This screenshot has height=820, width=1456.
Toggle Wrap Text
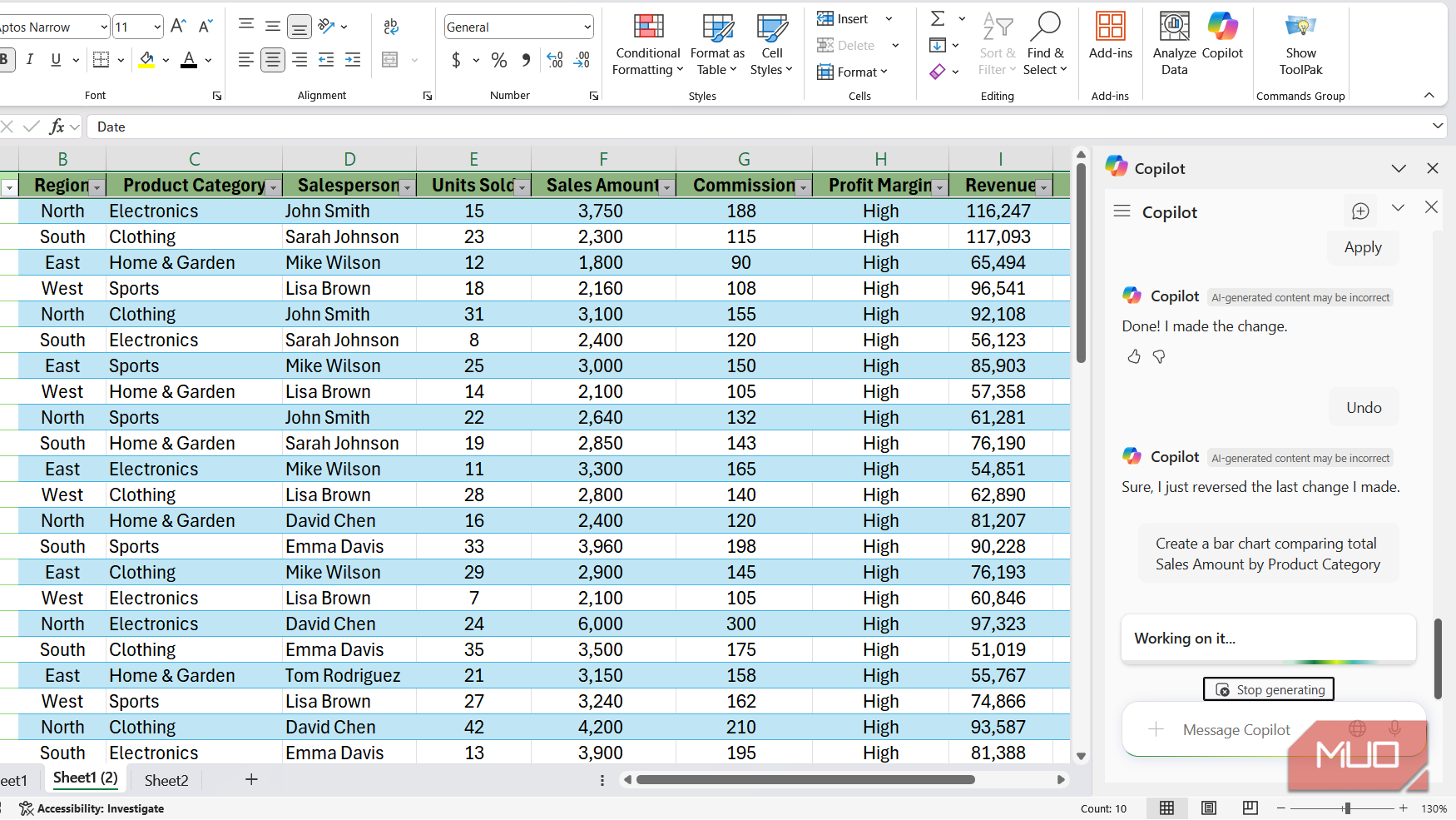(391, 27)
